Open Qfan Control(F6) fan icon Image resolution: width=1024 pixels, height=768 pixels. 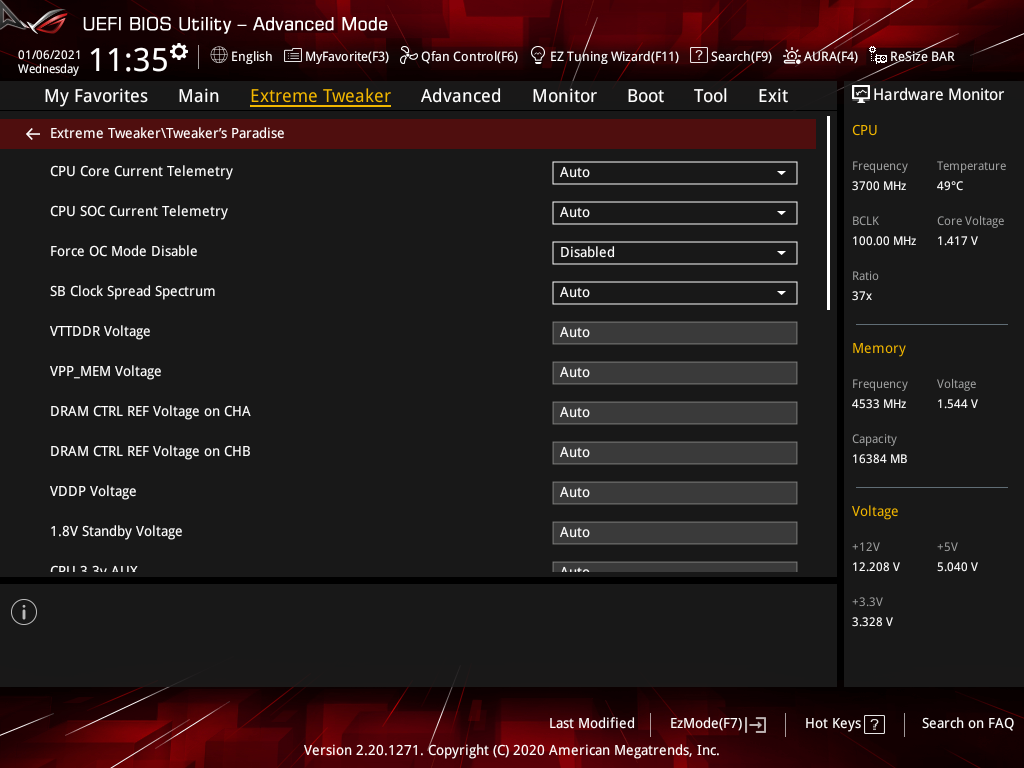(409, 56)
